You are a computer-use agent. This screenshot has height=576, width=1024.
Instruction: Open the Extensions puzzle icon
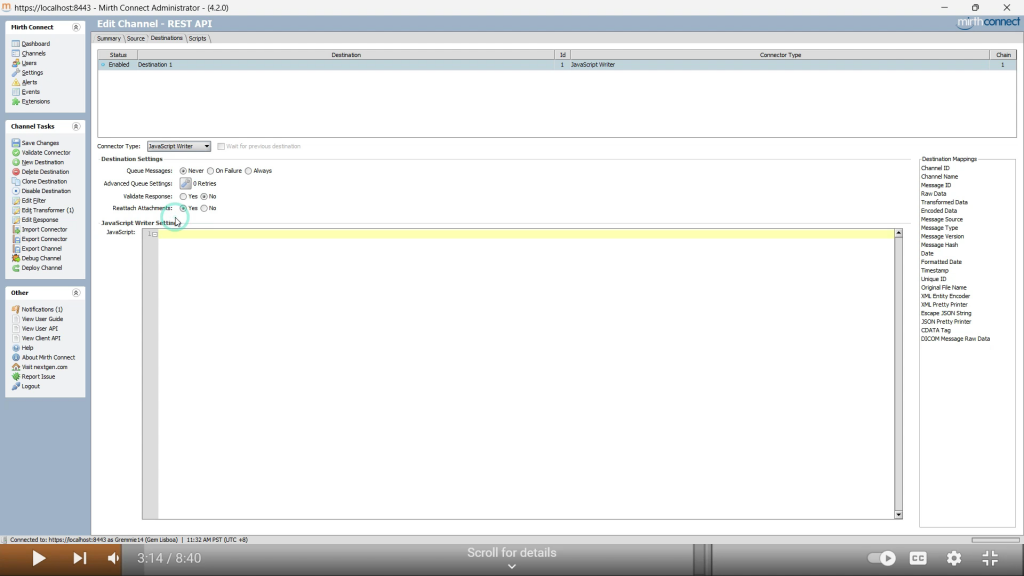(x=16, y=102)
